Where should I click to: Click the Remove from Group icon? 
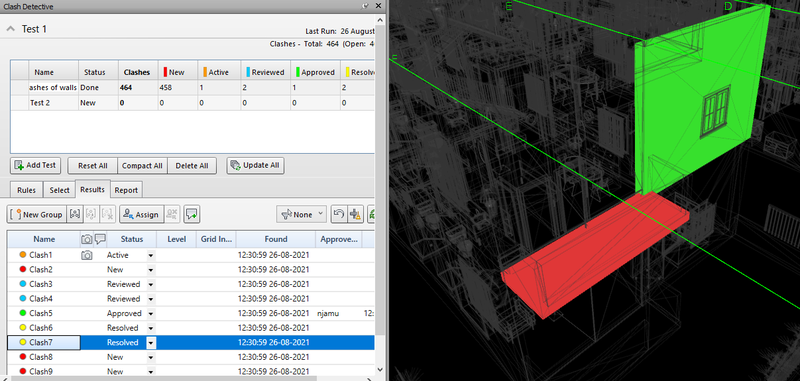click(91, 215)
